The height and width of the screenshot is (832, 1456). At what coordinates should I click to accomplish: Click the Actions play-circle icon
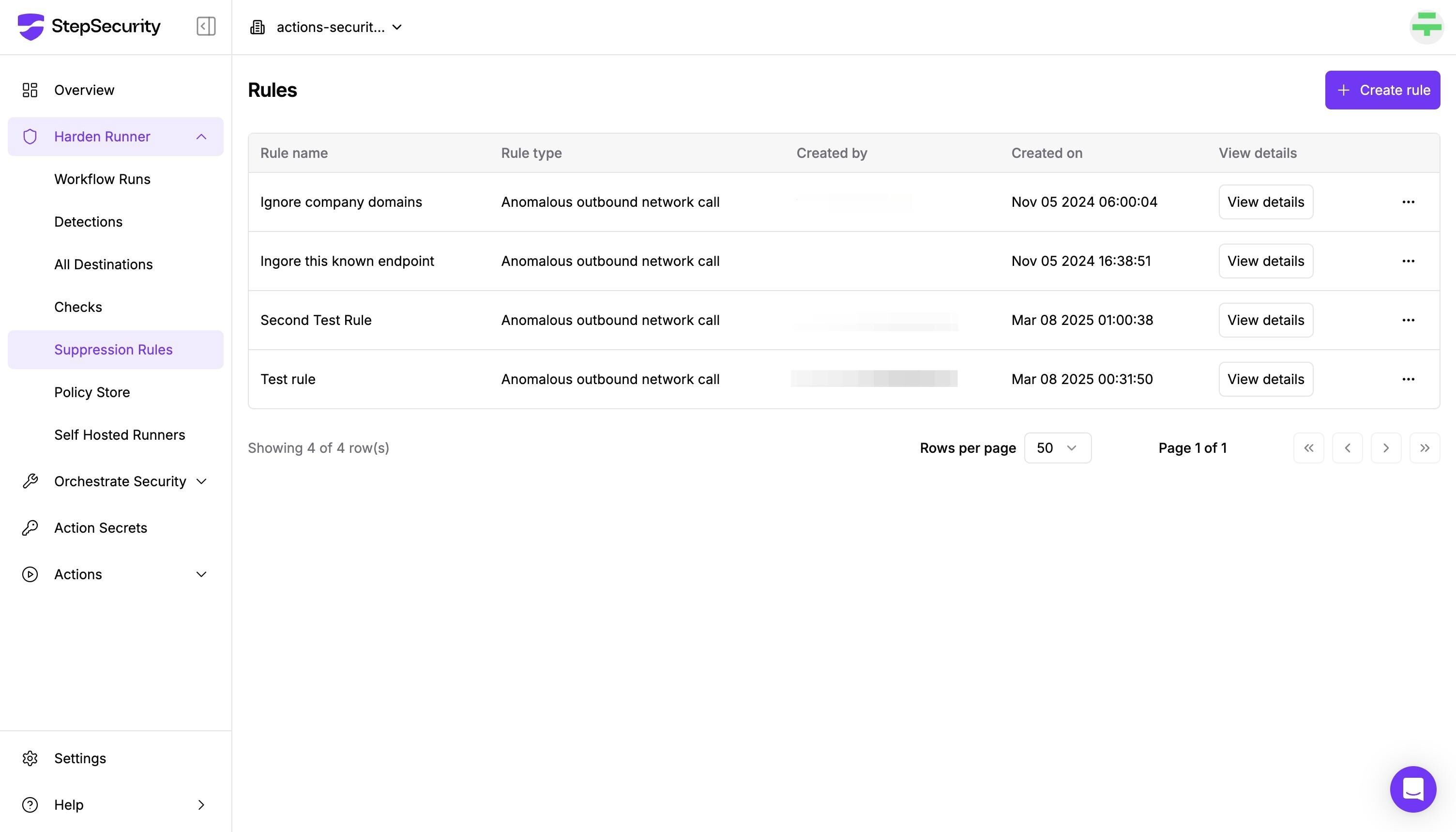click(x=30, y=574)
